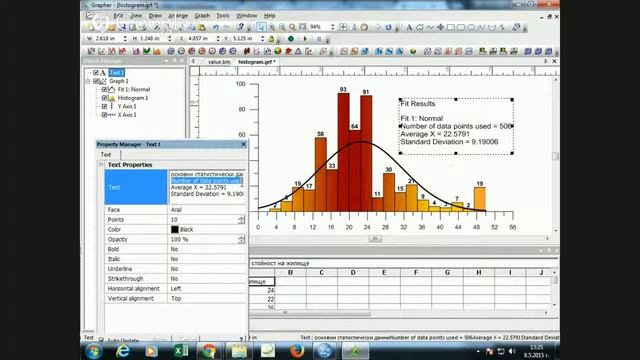Open Excel from the taskbar
640x360 pixels.
coord(181,351)
